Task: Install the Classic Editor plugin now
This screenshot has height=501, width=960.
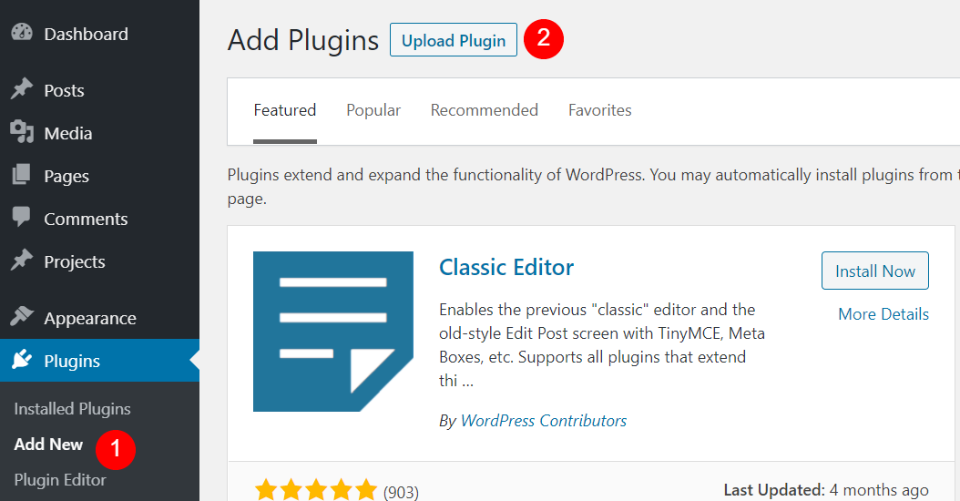Action: tap(875, 271)
